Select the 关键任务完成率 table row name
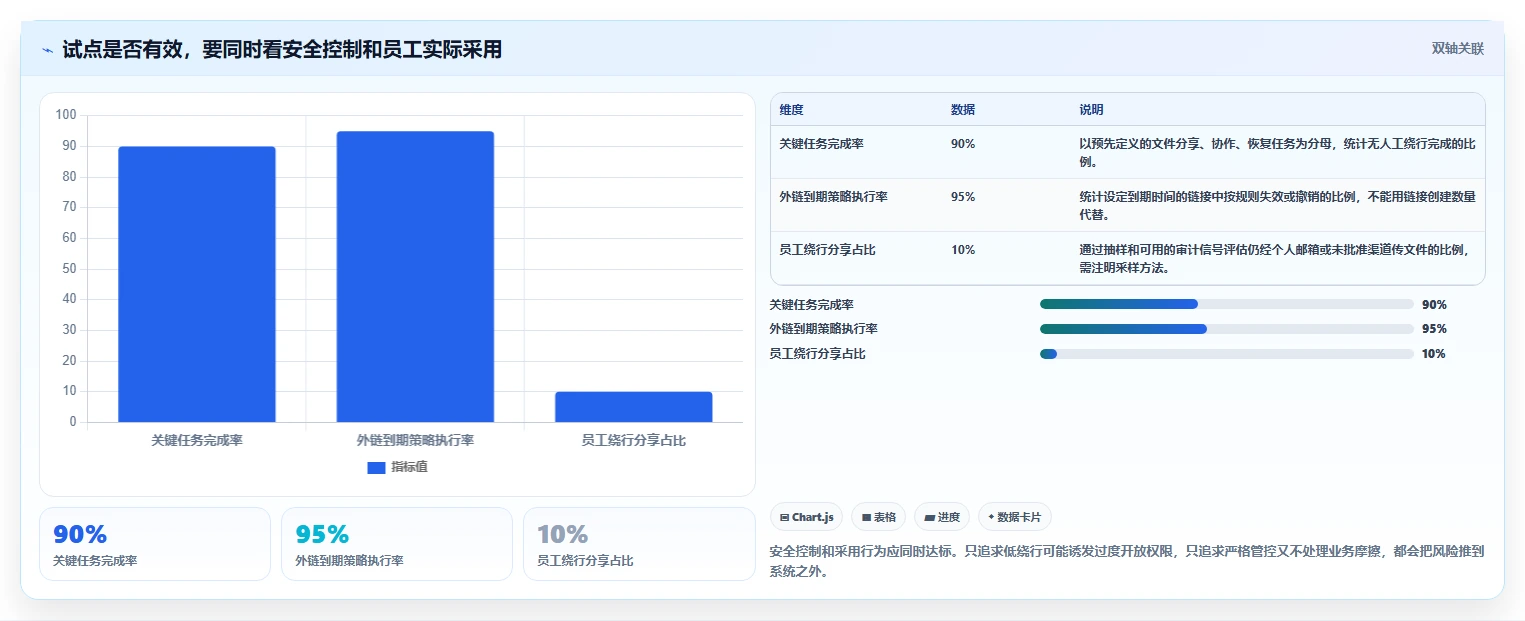1525x621 pixels. (x=821, y=144)
